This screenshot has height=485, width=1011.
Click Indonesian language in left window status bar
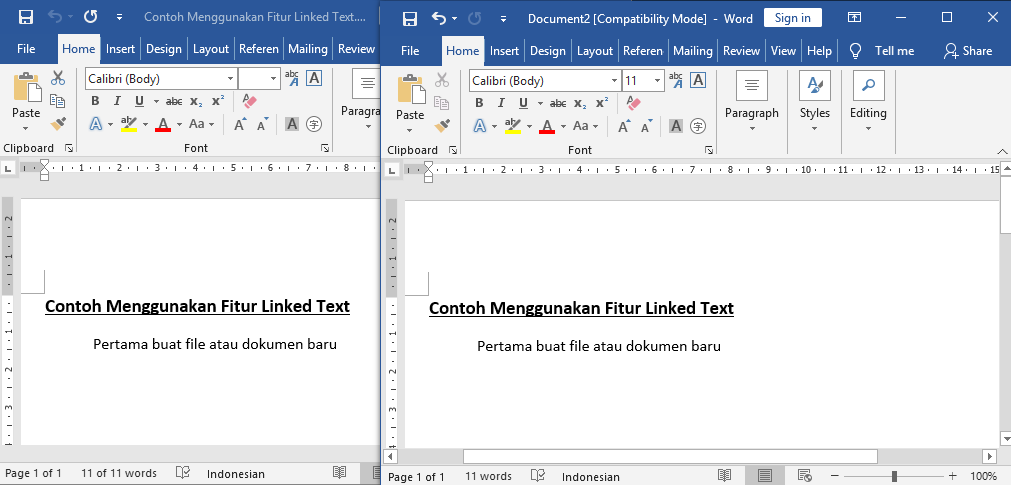(235, 474)
